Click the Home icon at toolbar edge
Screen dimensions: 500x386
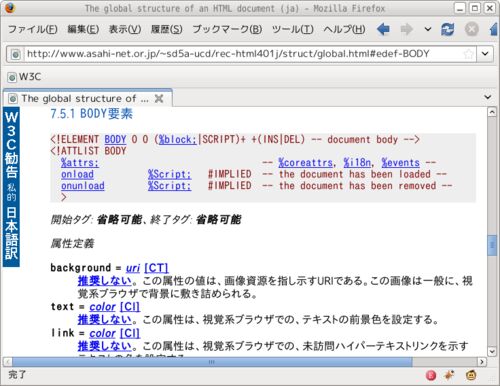pyautogui.click(x=494, y=29)
